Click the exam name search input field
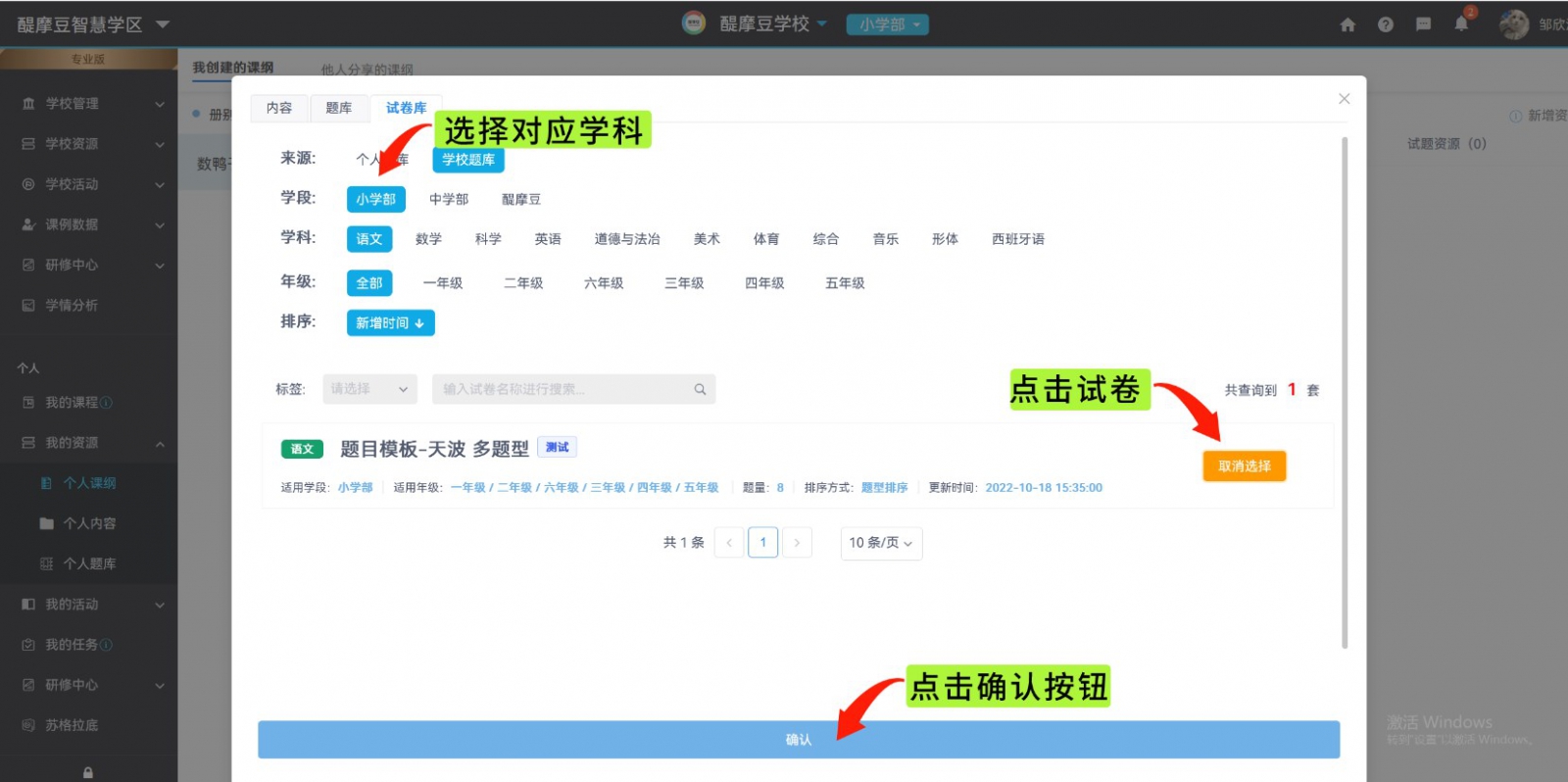The image size is (1568, 782). tap(563, 389)
